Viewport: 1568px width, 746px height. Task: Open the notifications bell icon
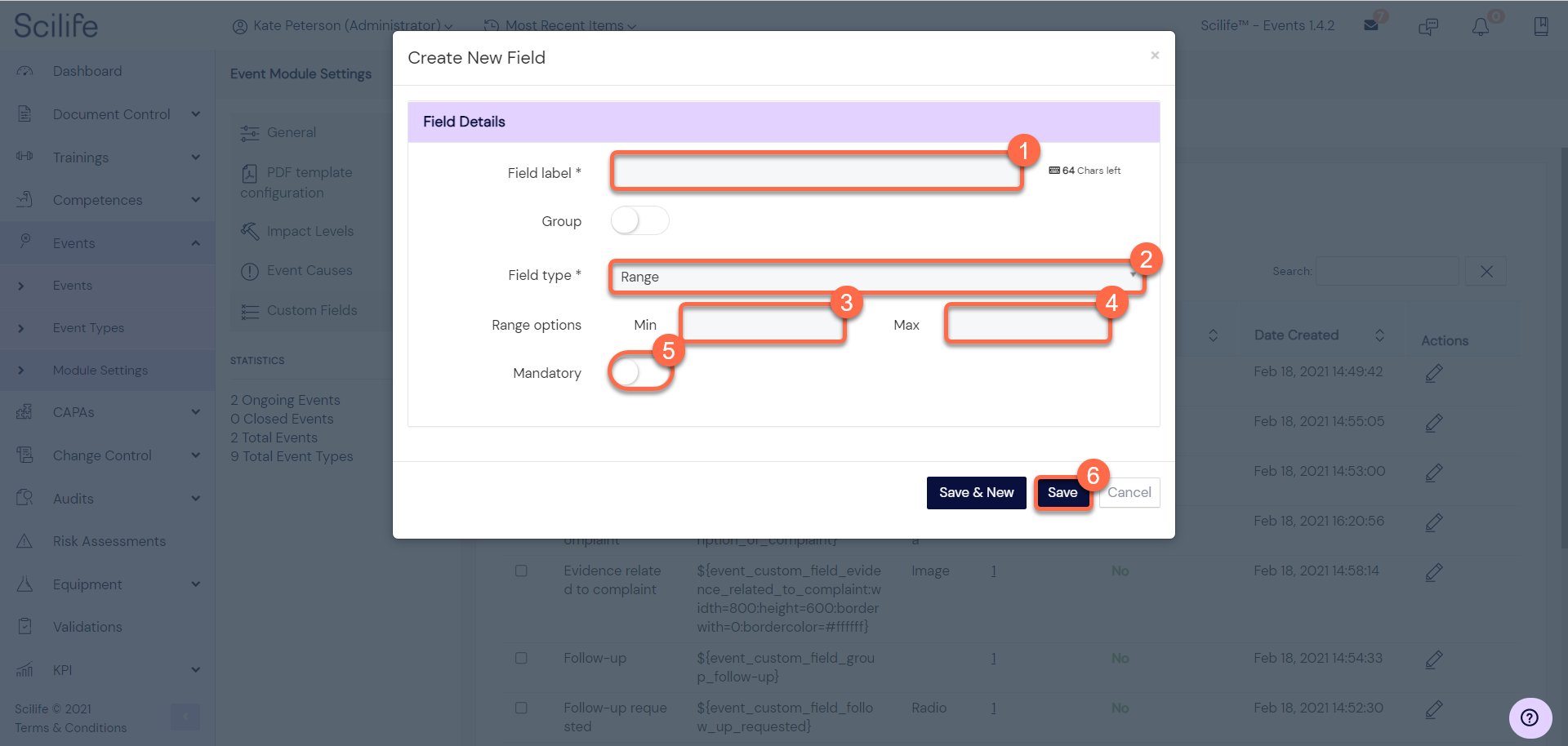tap(1481, 26)
